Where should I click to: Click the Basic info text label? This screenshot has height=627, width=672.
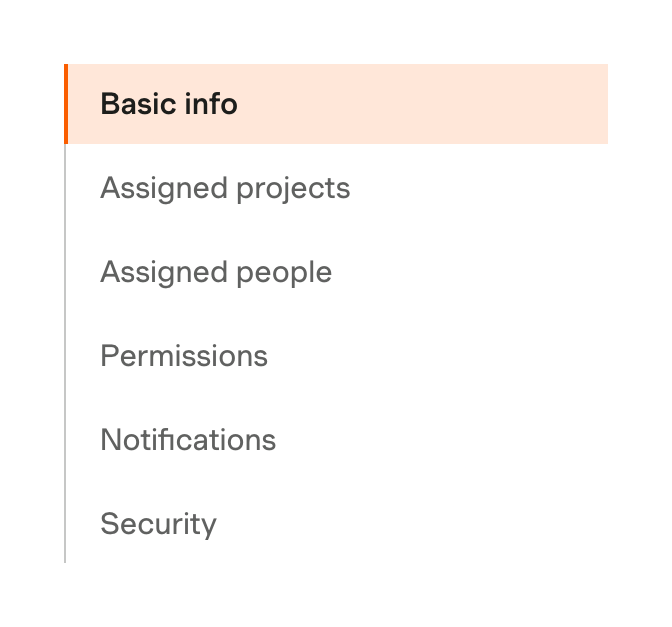(x=169, y=104)
